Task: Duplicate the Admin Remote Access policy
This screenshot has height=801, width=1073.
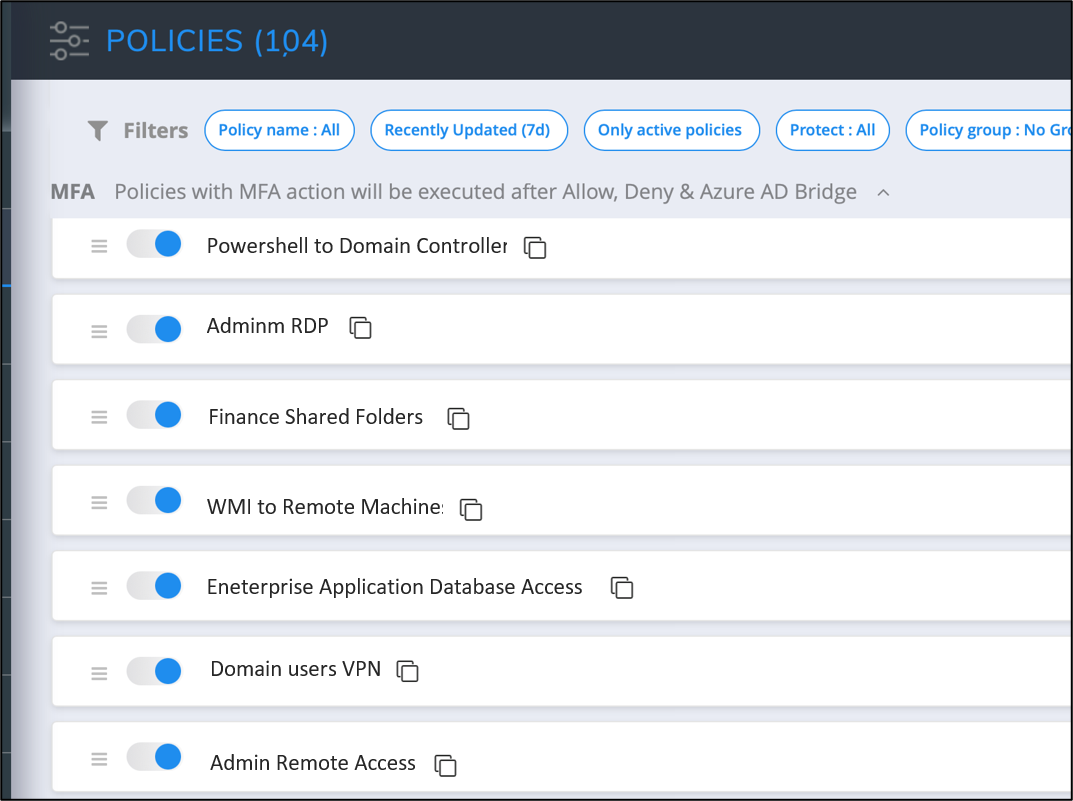Action: tap(445, 765)
